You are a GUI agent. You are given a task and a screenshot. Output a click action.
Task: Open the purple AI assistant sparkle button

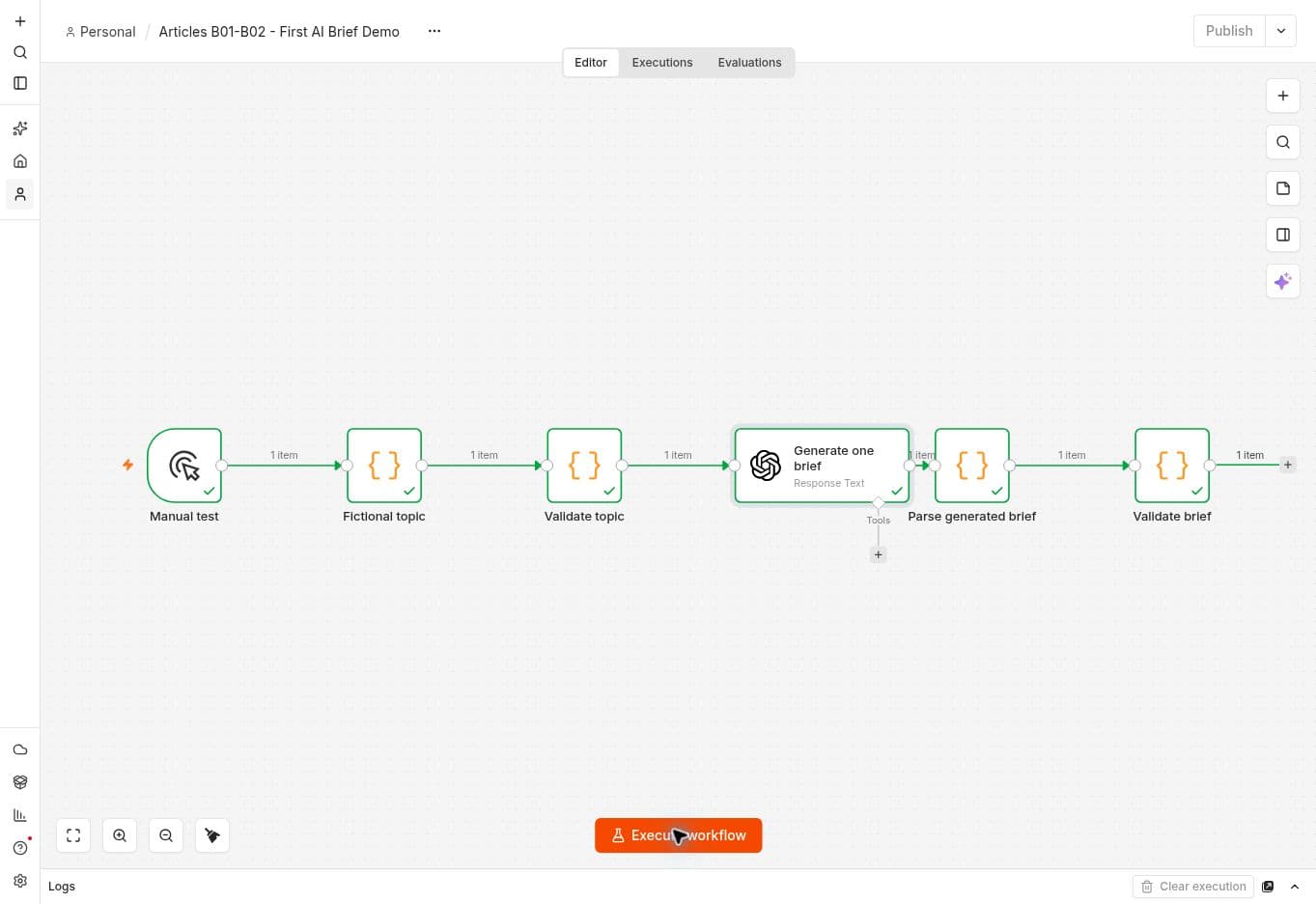(1282, 281)
